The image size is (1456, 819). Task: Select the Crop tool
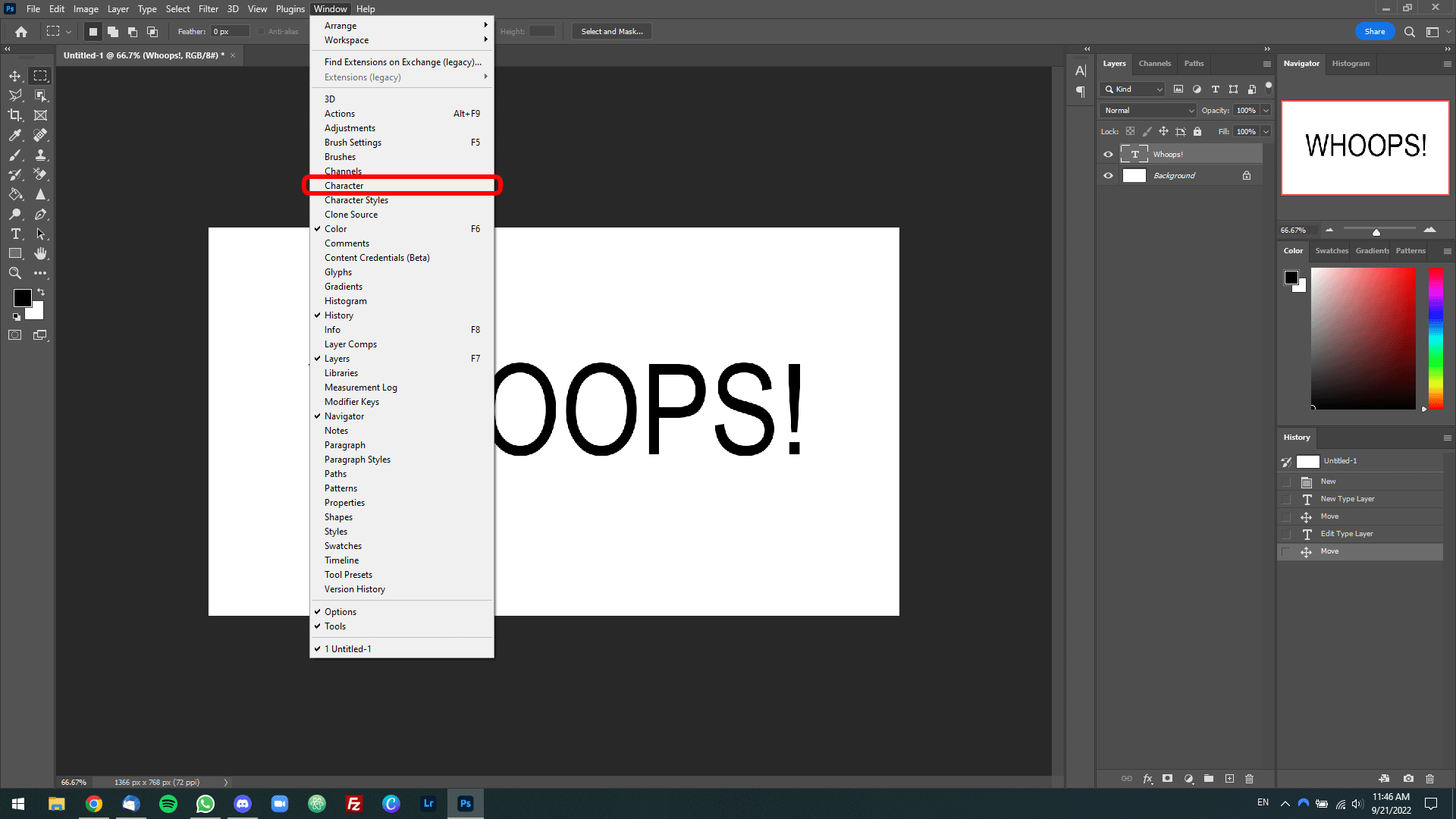click(15, 115)
